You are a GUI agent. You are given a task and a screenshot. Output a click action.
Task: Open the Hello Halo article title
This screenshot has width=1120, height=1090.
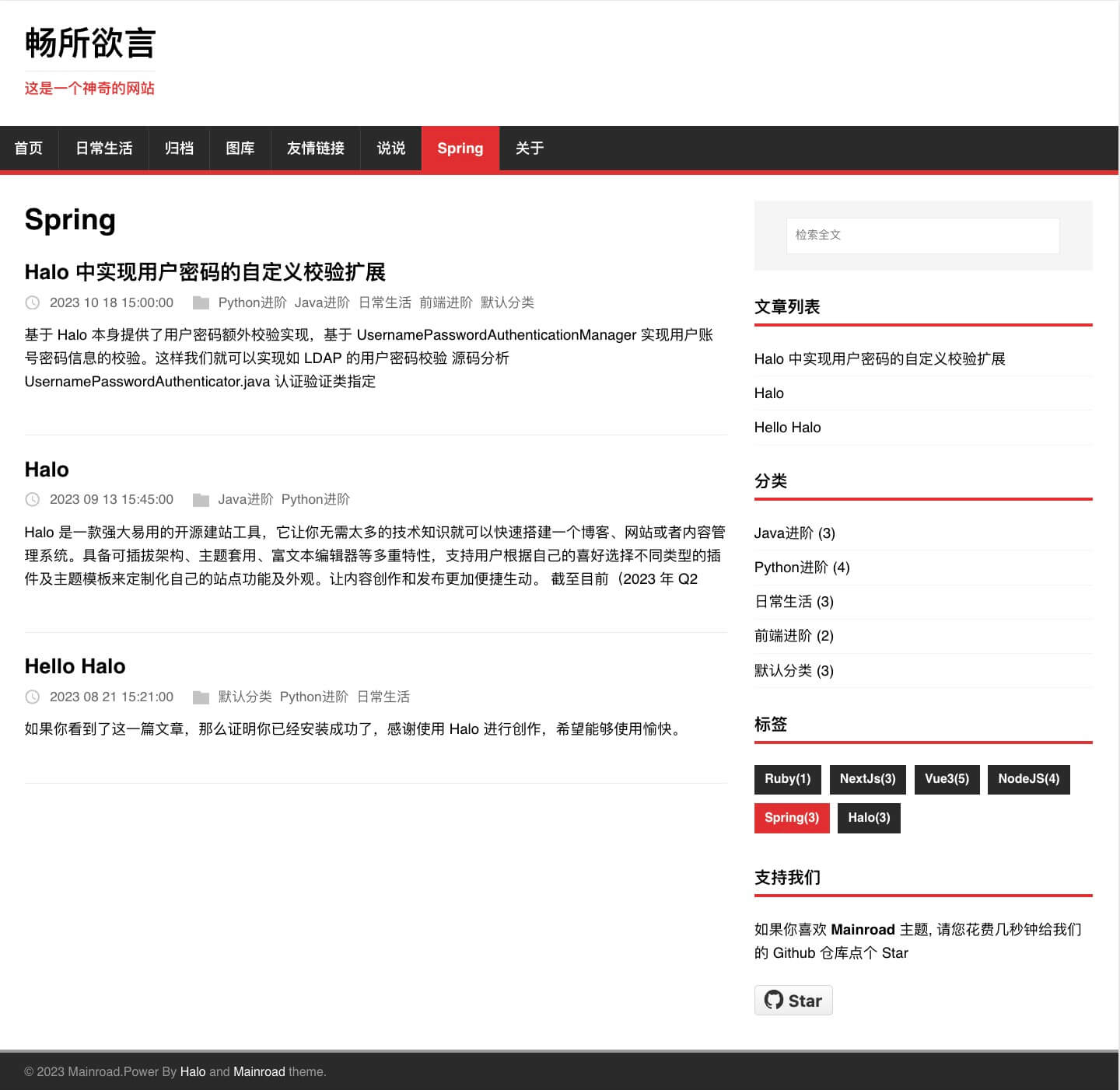click(x=75, y=666)
